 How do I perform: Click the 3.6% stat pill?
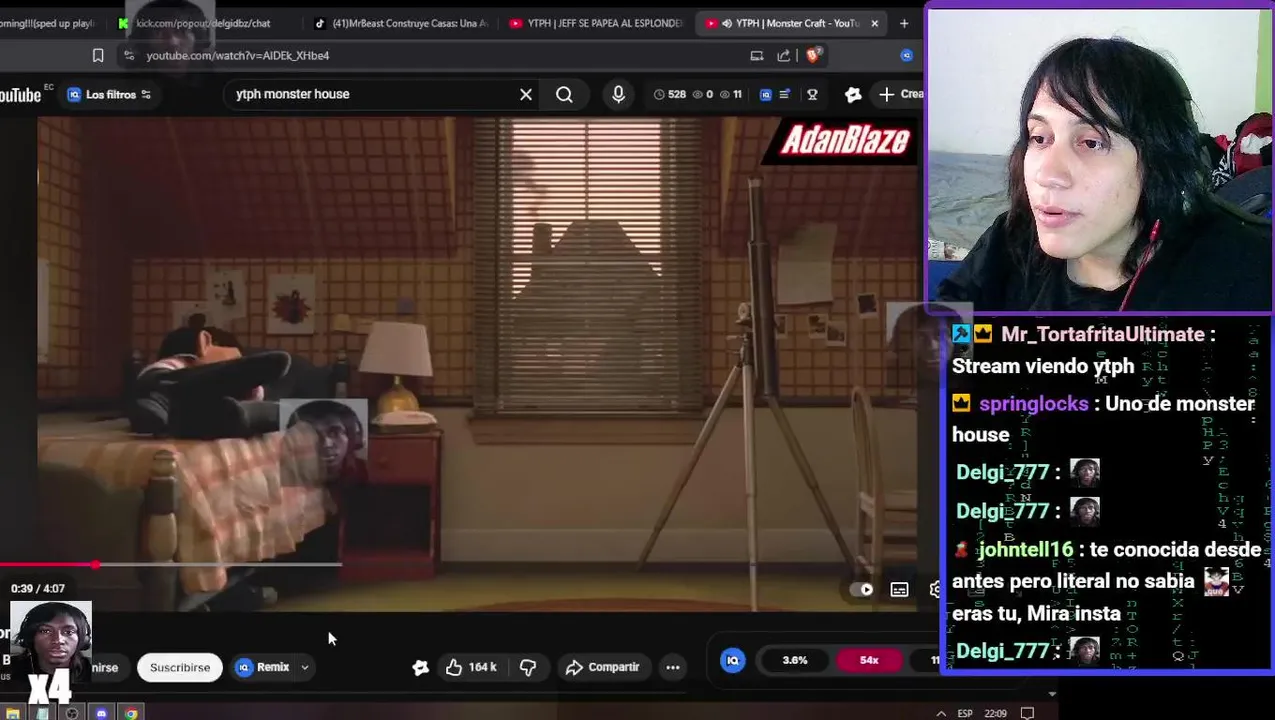[x=795, y=660]
